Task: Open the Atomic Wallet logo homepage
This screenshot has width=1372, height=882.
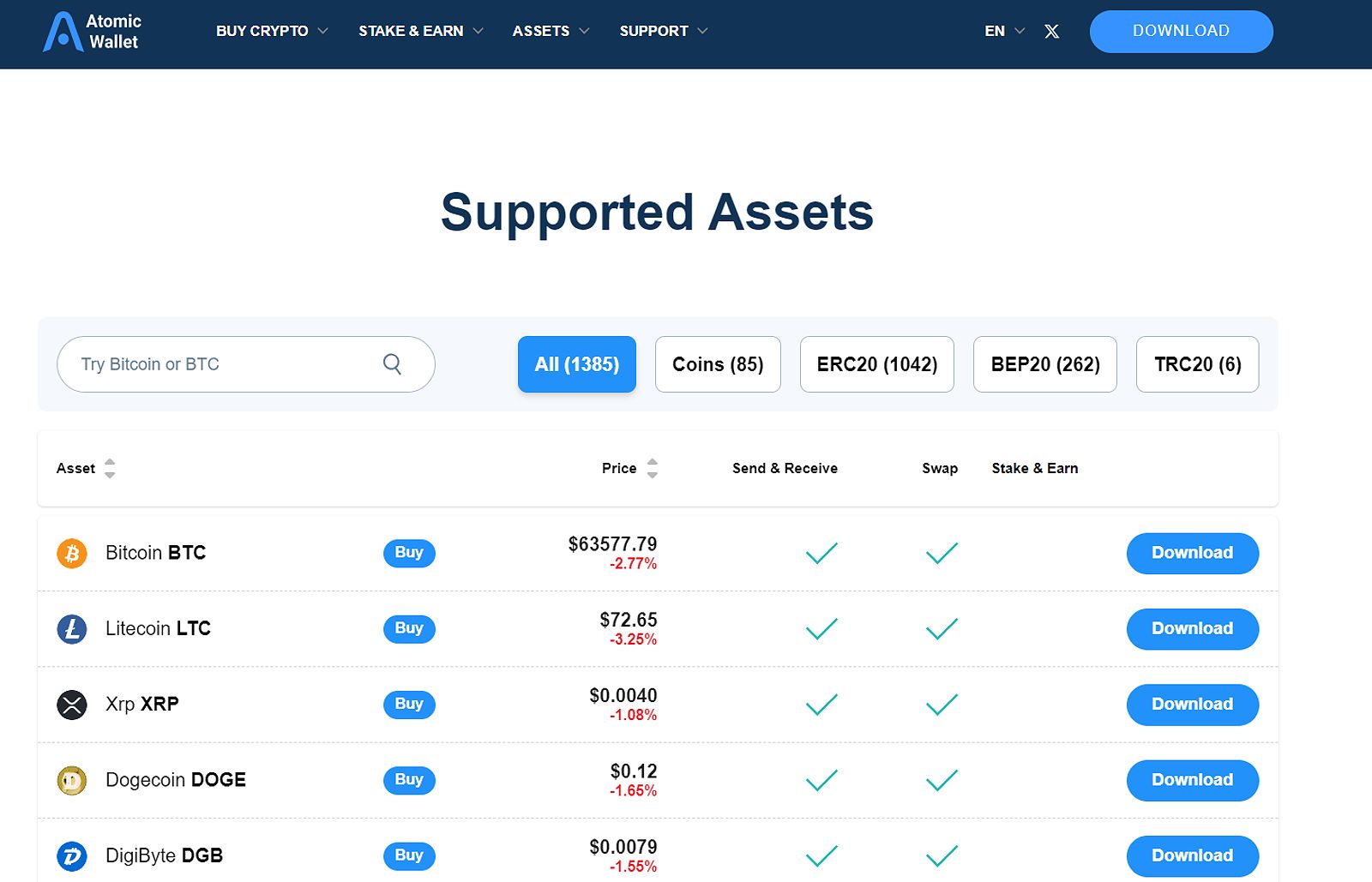Action: [92, 32]
